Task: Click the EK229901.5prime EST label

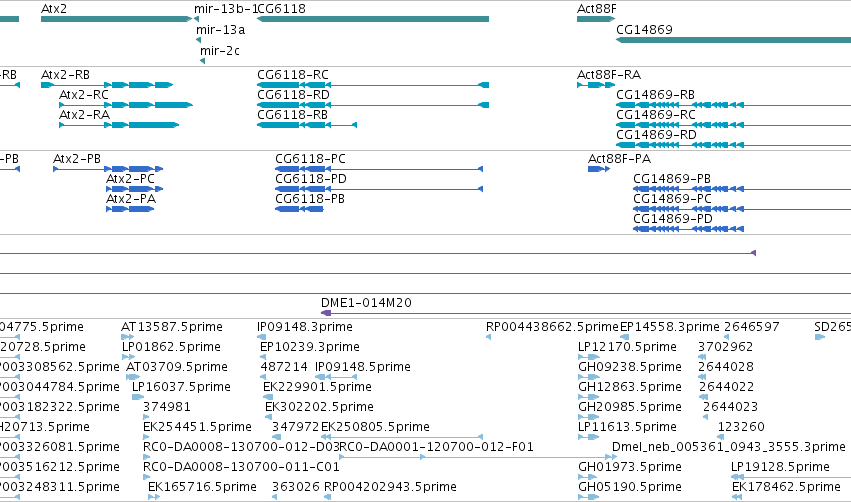Action: tap(317, 387)
